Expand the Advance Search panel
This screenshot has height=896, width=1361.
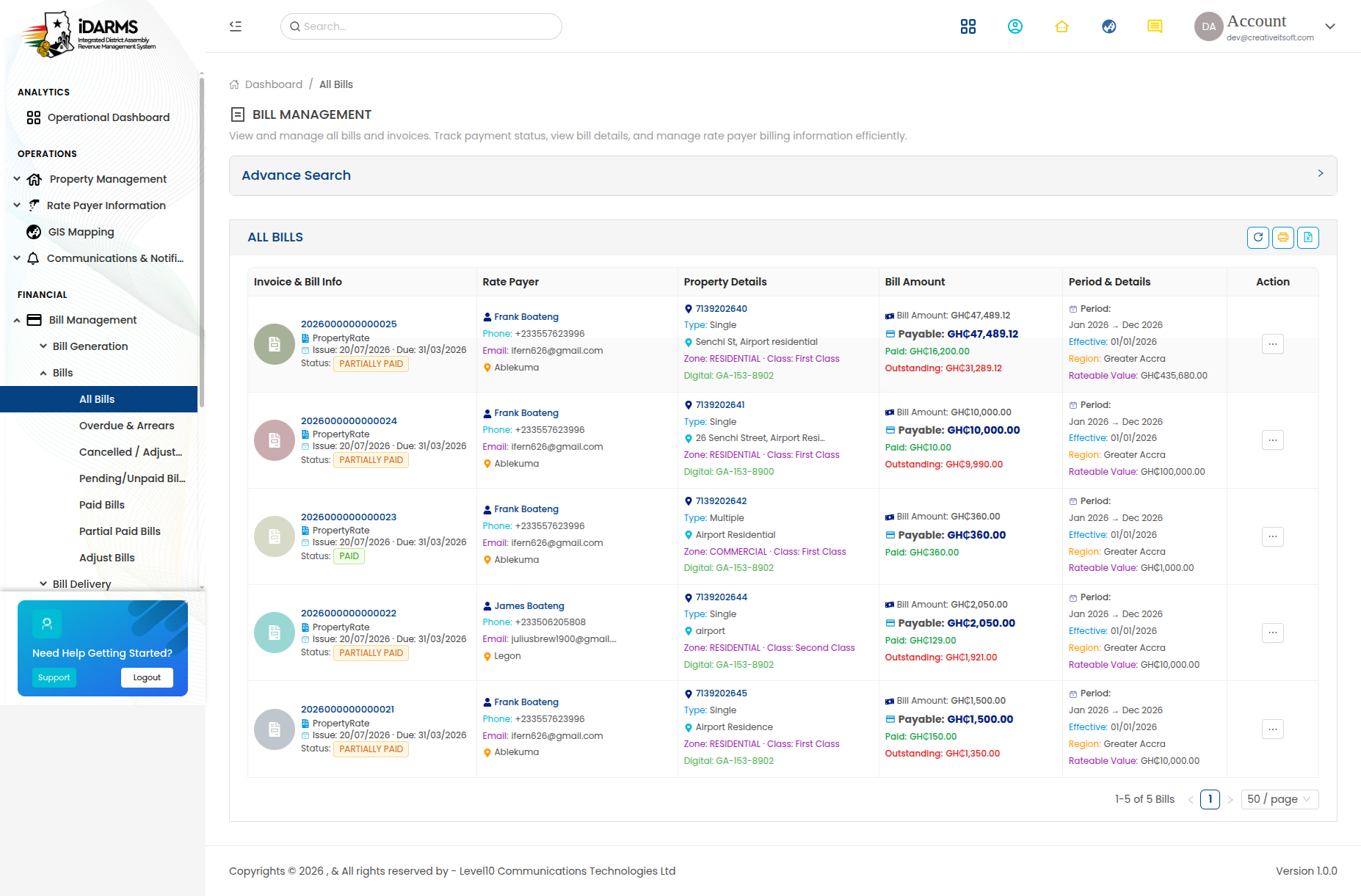coord(783,175)
